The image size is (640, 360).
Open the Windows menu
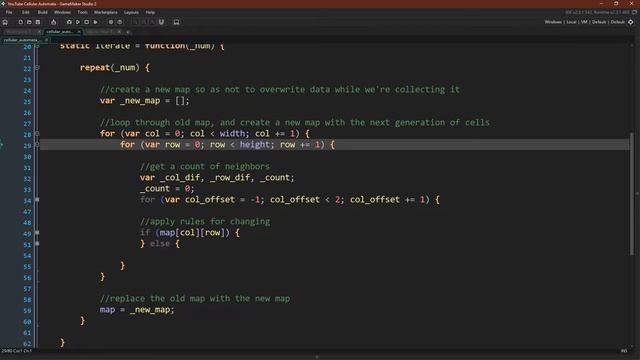tap(62, 12)
